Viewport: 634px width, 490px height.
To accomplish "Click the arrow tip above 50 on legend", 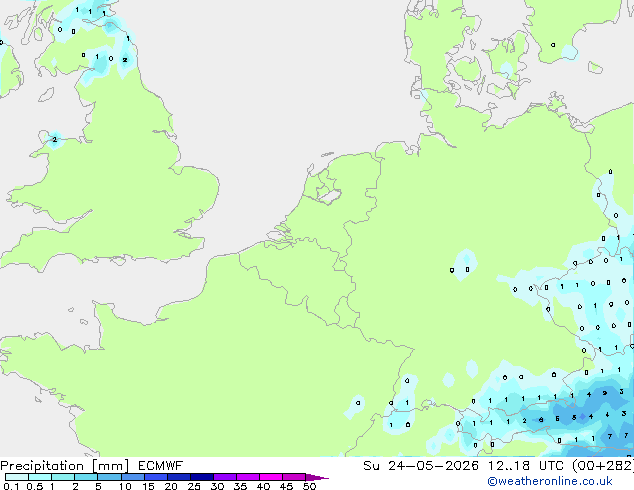I will click(x=317, y=477).
